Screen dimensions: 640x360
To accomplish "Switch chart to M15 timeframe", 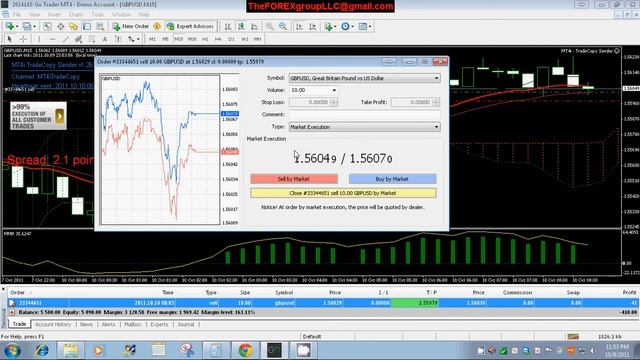I will pos(178,39).
